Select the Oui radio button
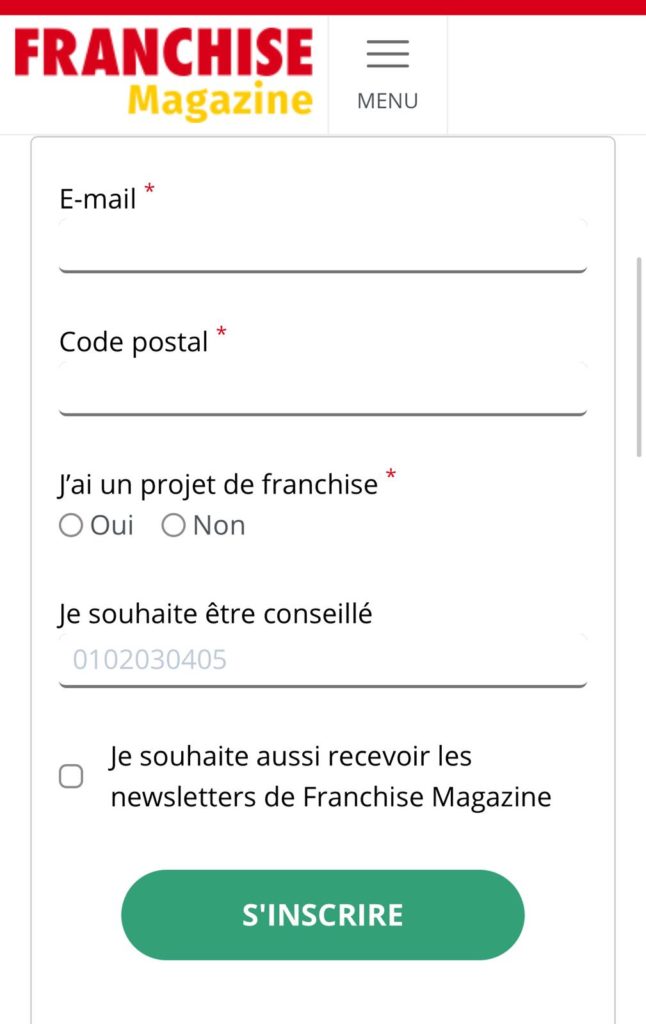The height and width of the screenshot is (1024, 646). point(71,525)
